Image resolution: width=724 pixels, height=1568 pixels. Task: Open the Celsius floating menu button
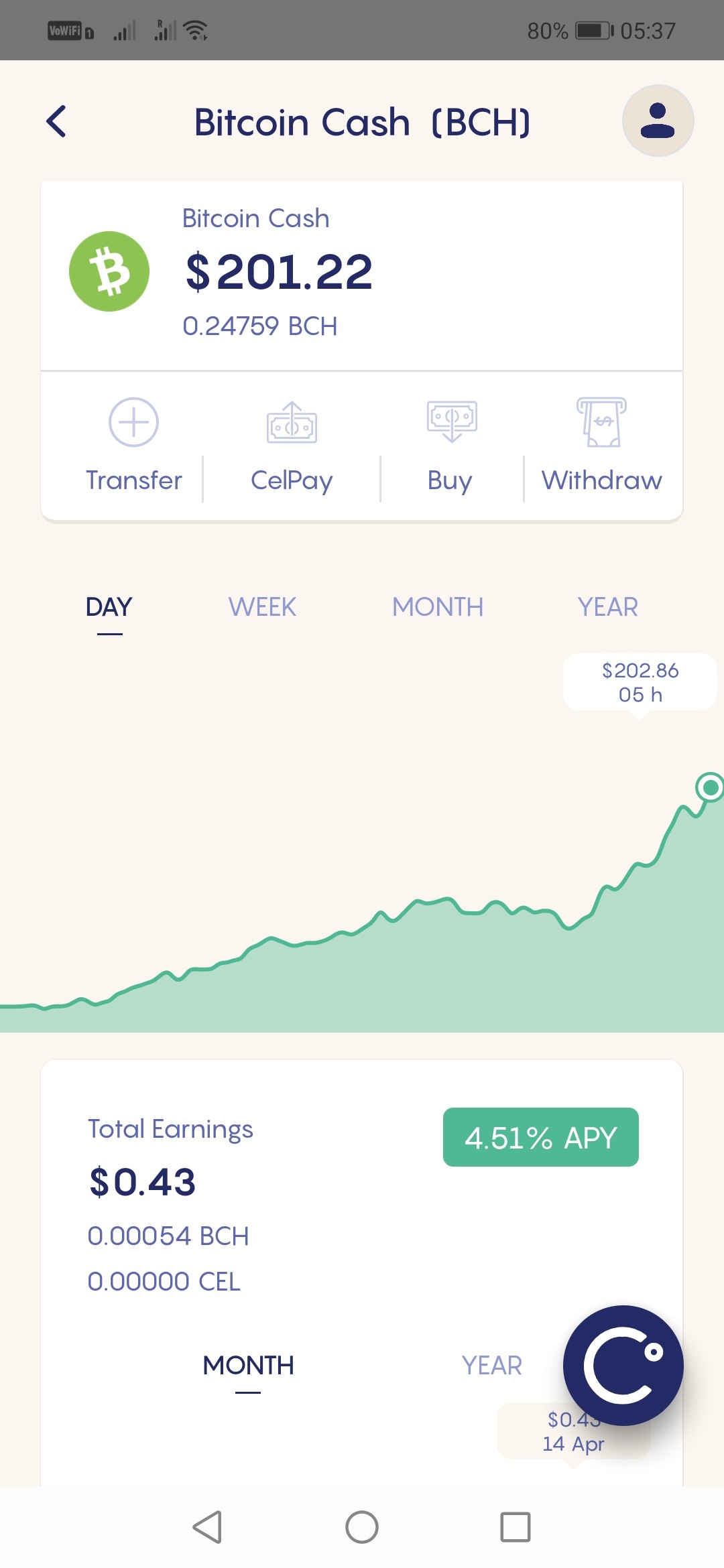pos(623,1365)
